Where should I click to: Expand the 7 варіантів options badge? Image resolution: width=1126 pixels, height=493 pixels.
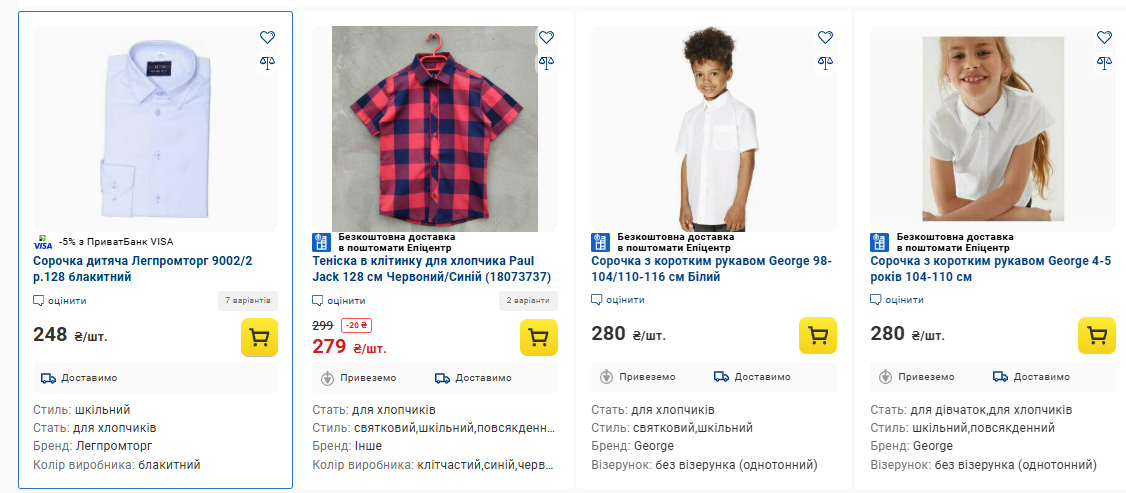[248, 300]
